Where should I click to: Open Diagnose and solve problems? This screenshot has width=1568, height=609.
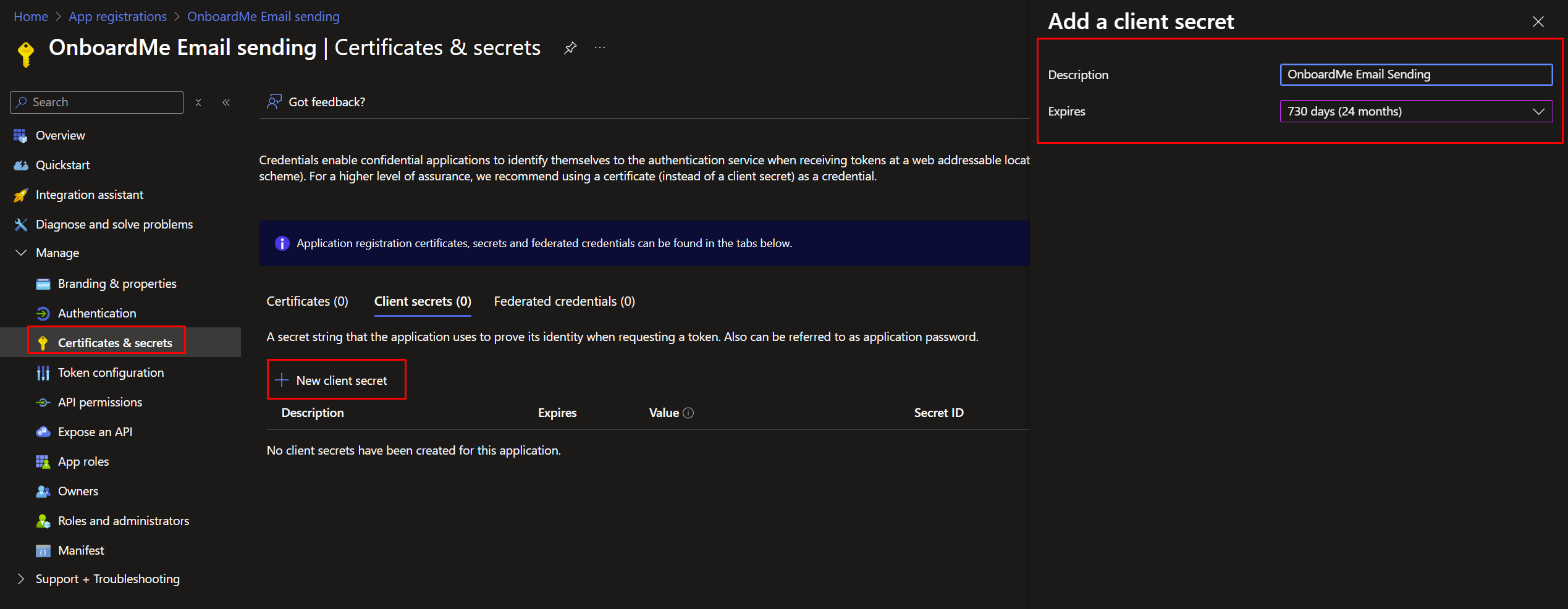click(x=114, y=224)
